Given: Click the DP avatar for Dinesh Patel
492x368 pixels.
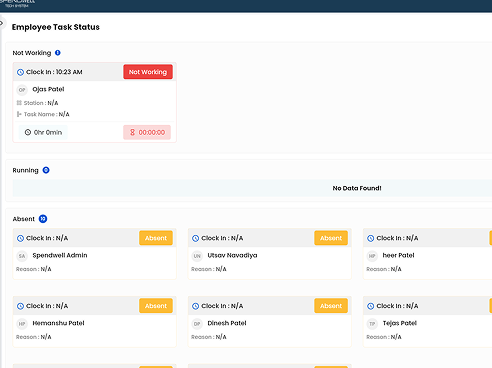Looking at the screenshot, I should 197,324.
